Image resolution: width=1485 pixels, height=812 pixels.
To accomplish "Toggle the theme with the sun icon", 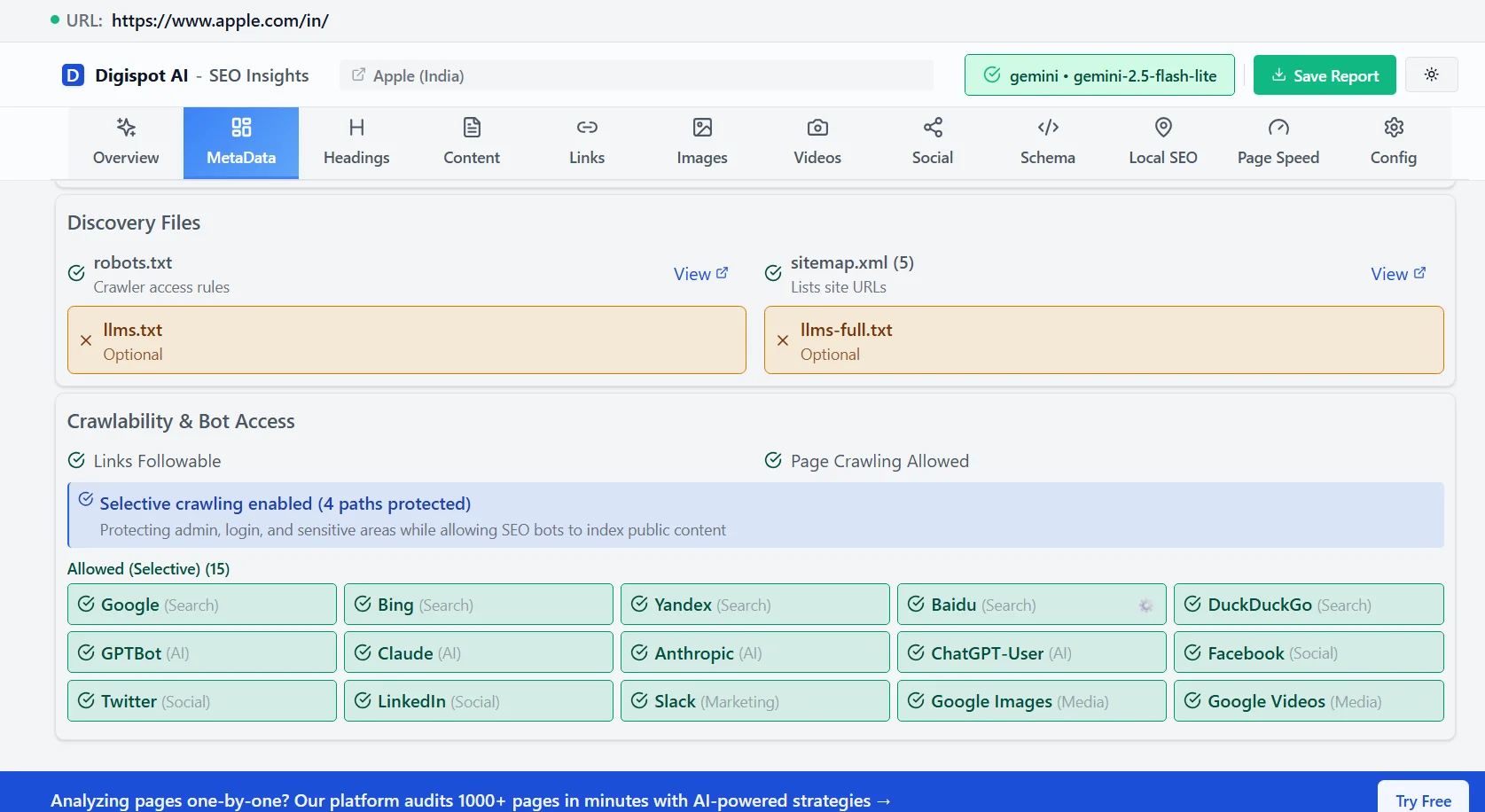I will point(1431,74).
